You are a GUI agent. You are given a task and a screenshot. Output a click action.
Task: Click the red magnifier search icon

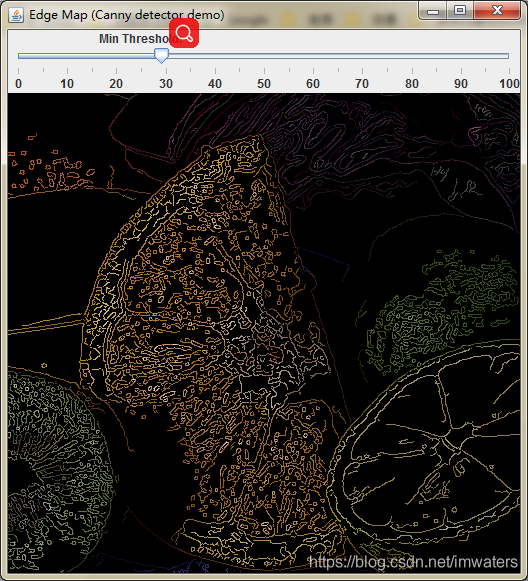click(x=184, y=34)
